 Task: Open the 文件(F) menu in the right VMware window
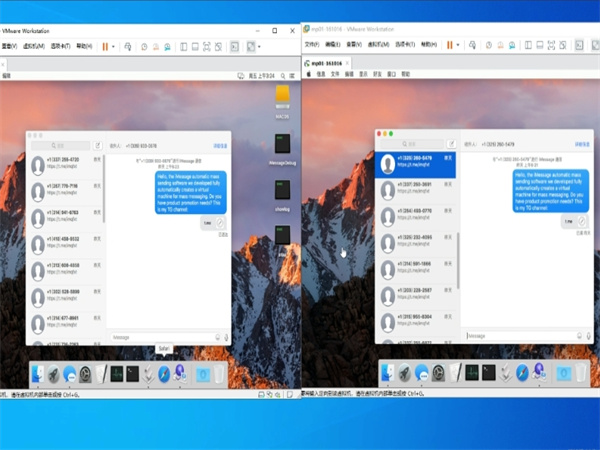tap(312, 45)
